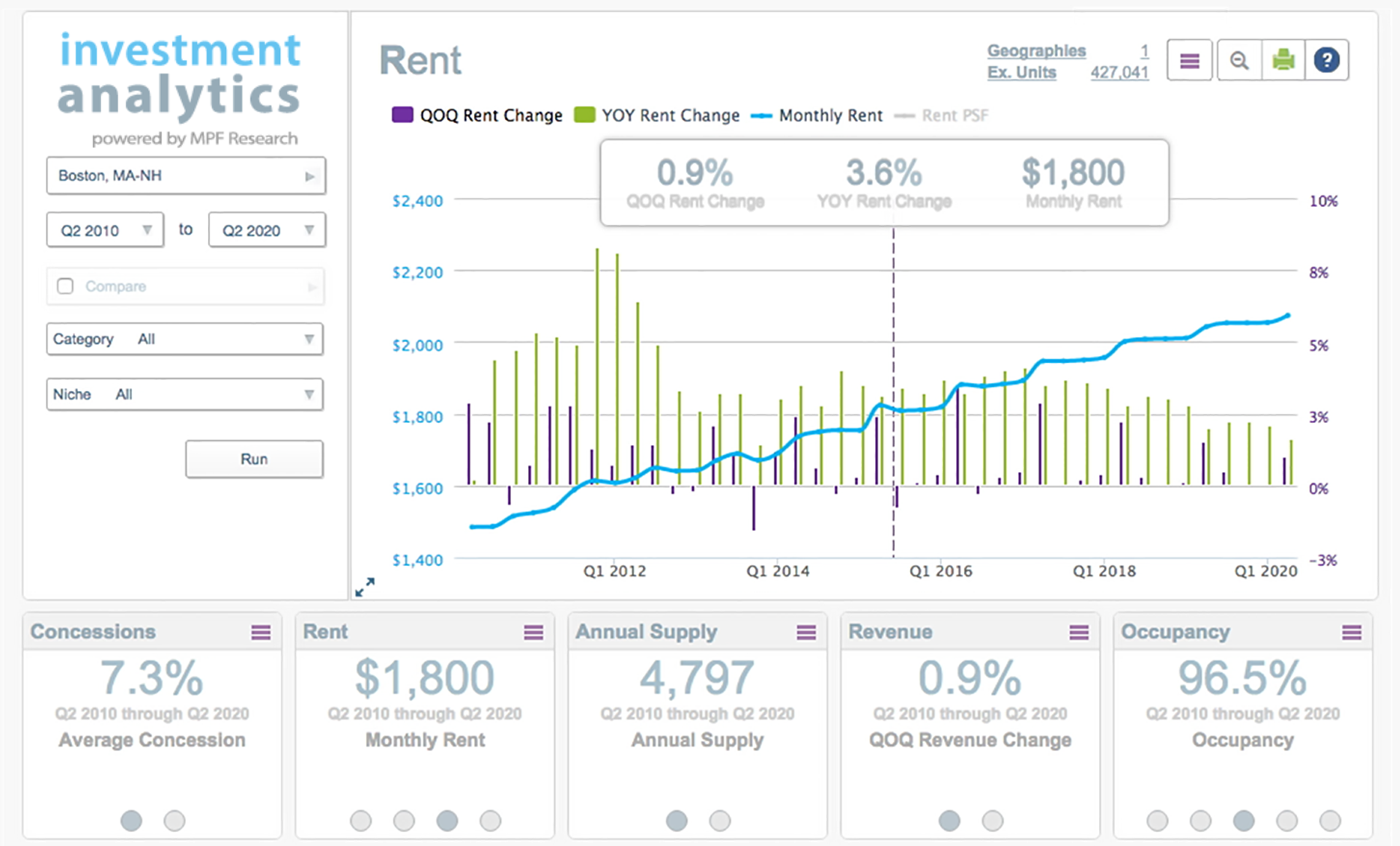Expand the Niche All dropdown

pos(184,395)
